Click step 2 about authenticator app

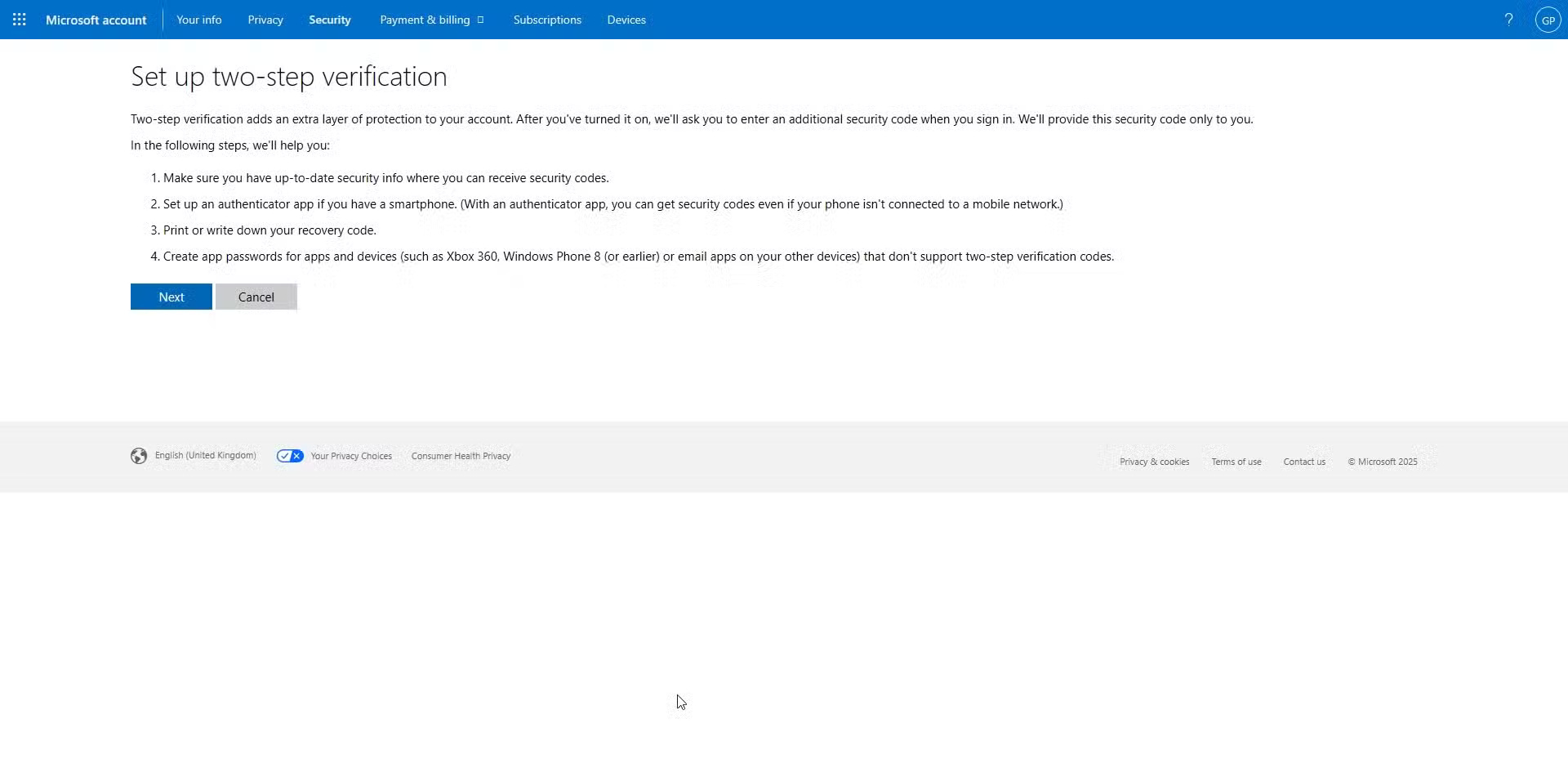(x=613, y=203)
